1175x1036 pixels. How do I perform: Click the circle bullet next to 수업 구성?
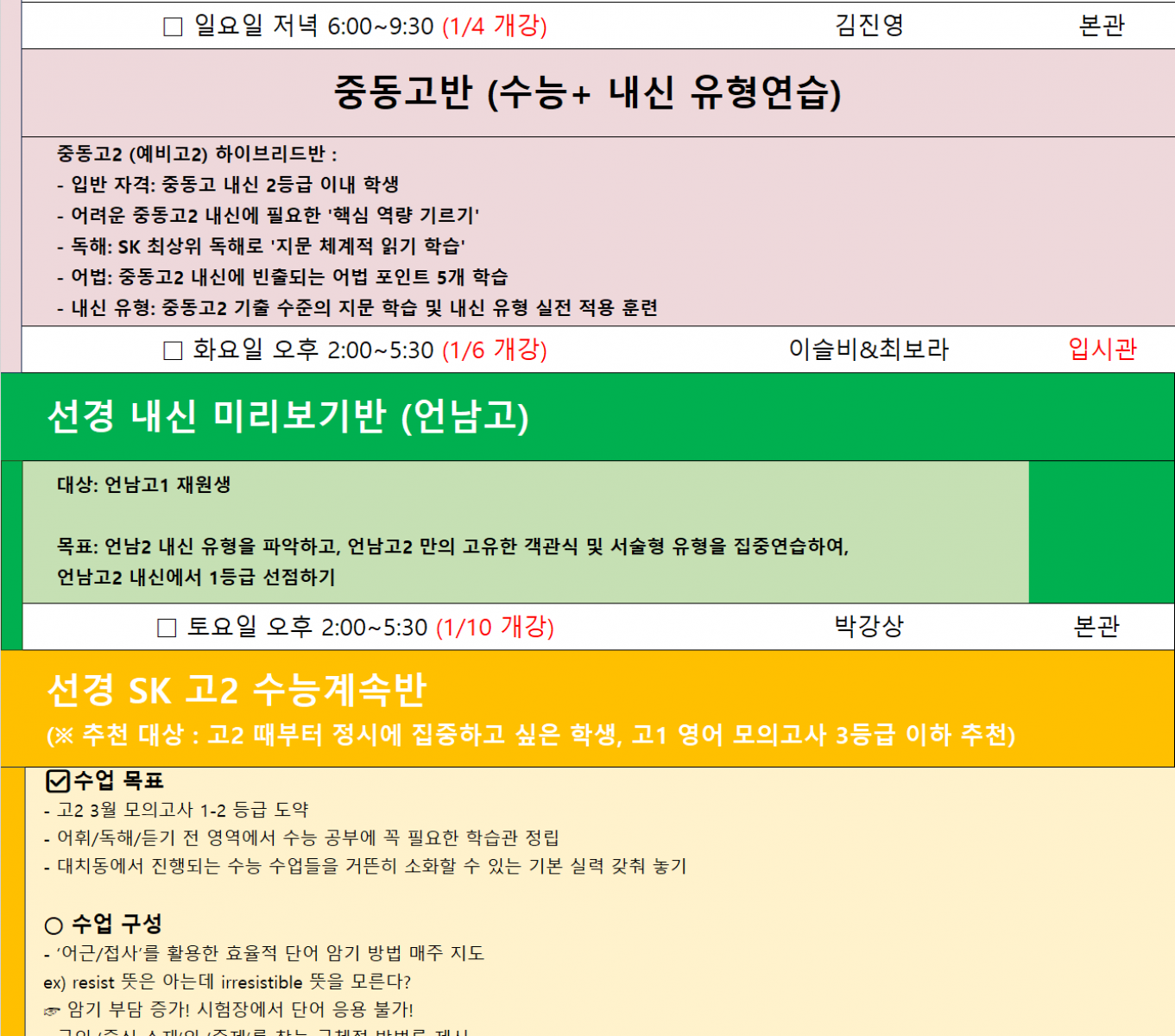pyautogui.click(x=54, y=925)
